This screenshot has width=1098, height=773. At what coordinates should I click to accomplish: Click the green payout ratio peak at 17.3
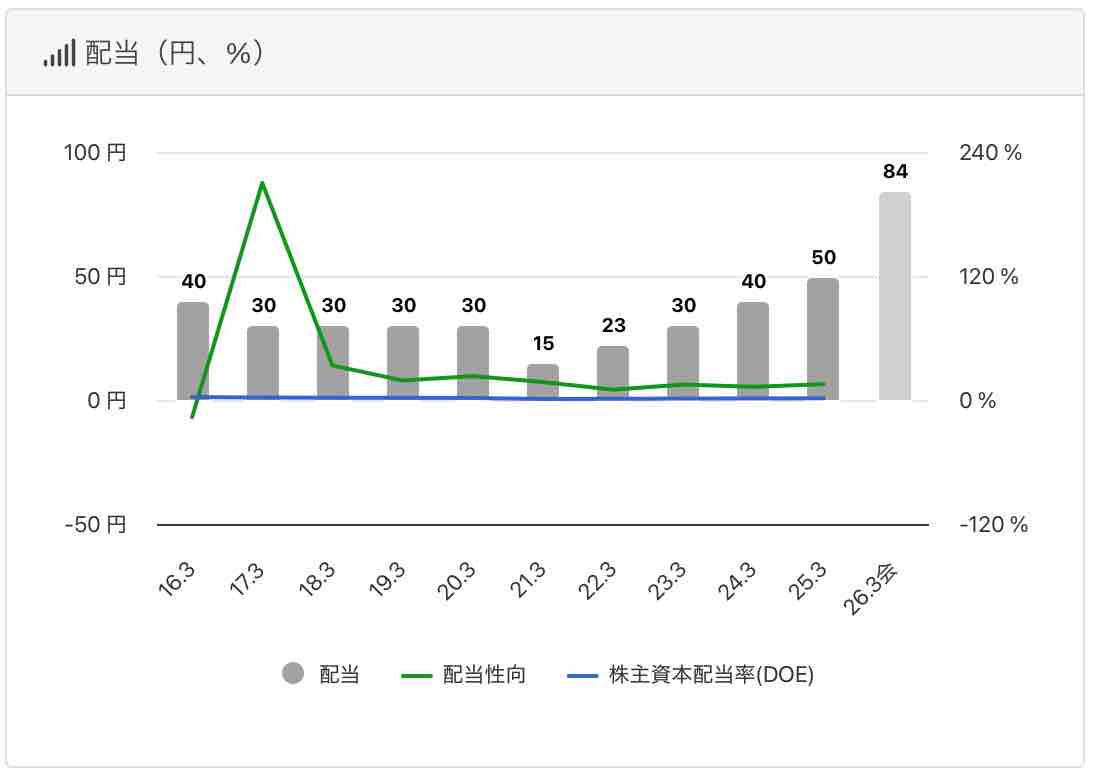click(262, 183)
